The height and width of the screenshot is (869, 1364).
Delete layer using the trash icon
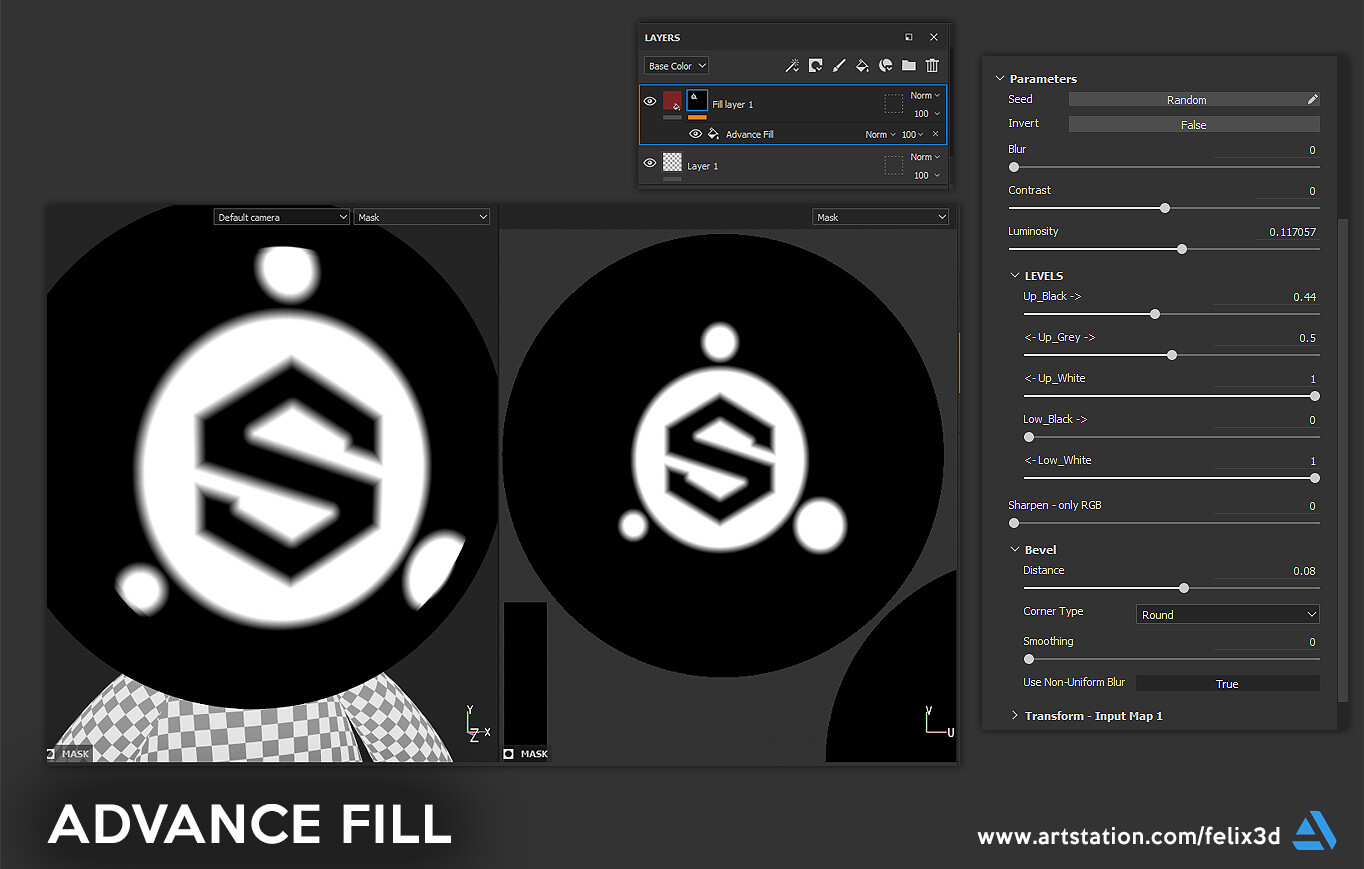click(931, 65)
